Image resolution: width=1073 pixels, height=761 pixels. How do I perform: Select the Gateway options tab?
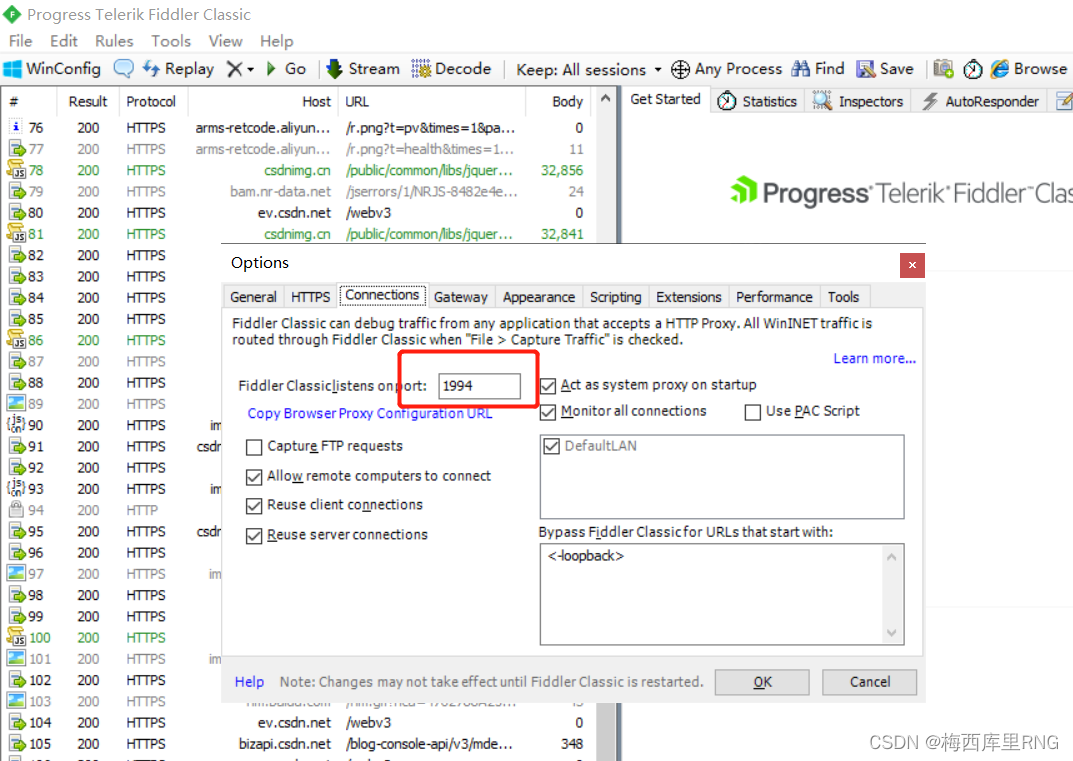[461, 297]
